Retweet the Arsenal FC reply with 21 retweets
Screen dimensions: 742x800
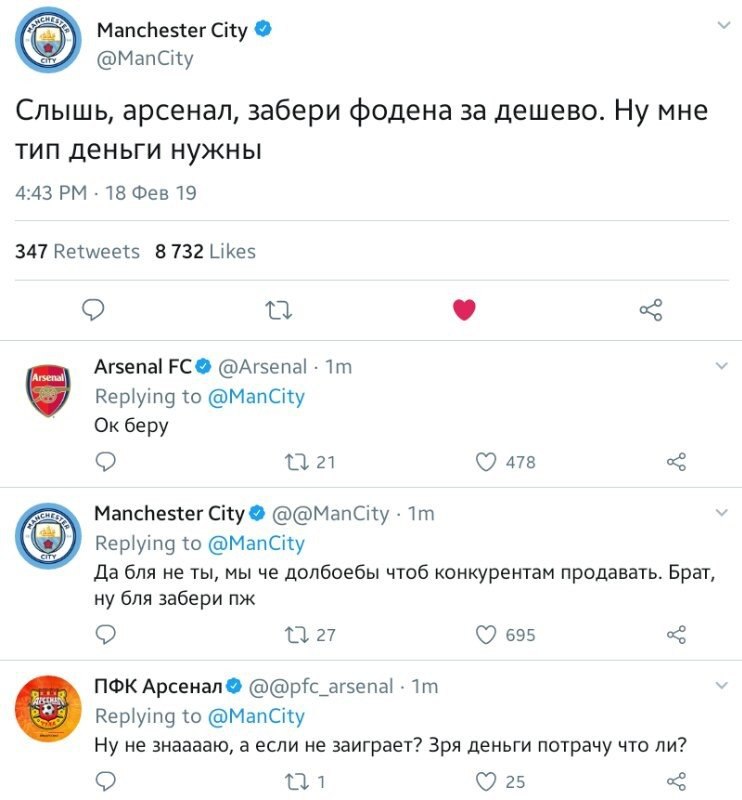(x=296, y=462)
